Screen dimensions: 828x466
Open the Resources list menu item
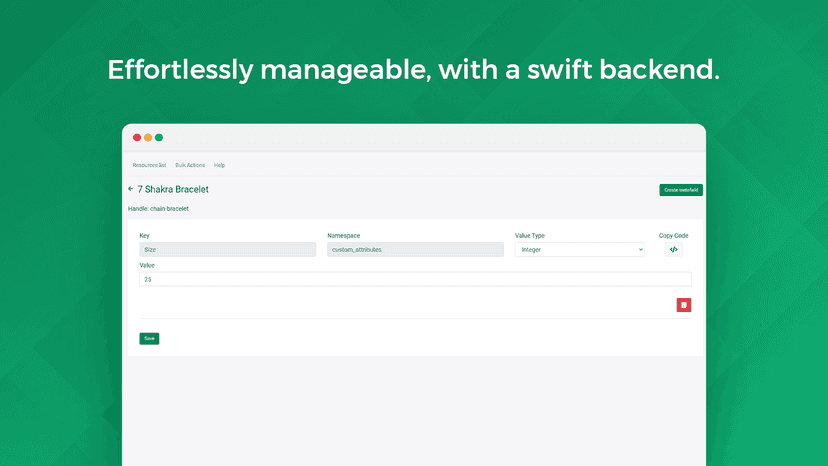click(149, 165)
